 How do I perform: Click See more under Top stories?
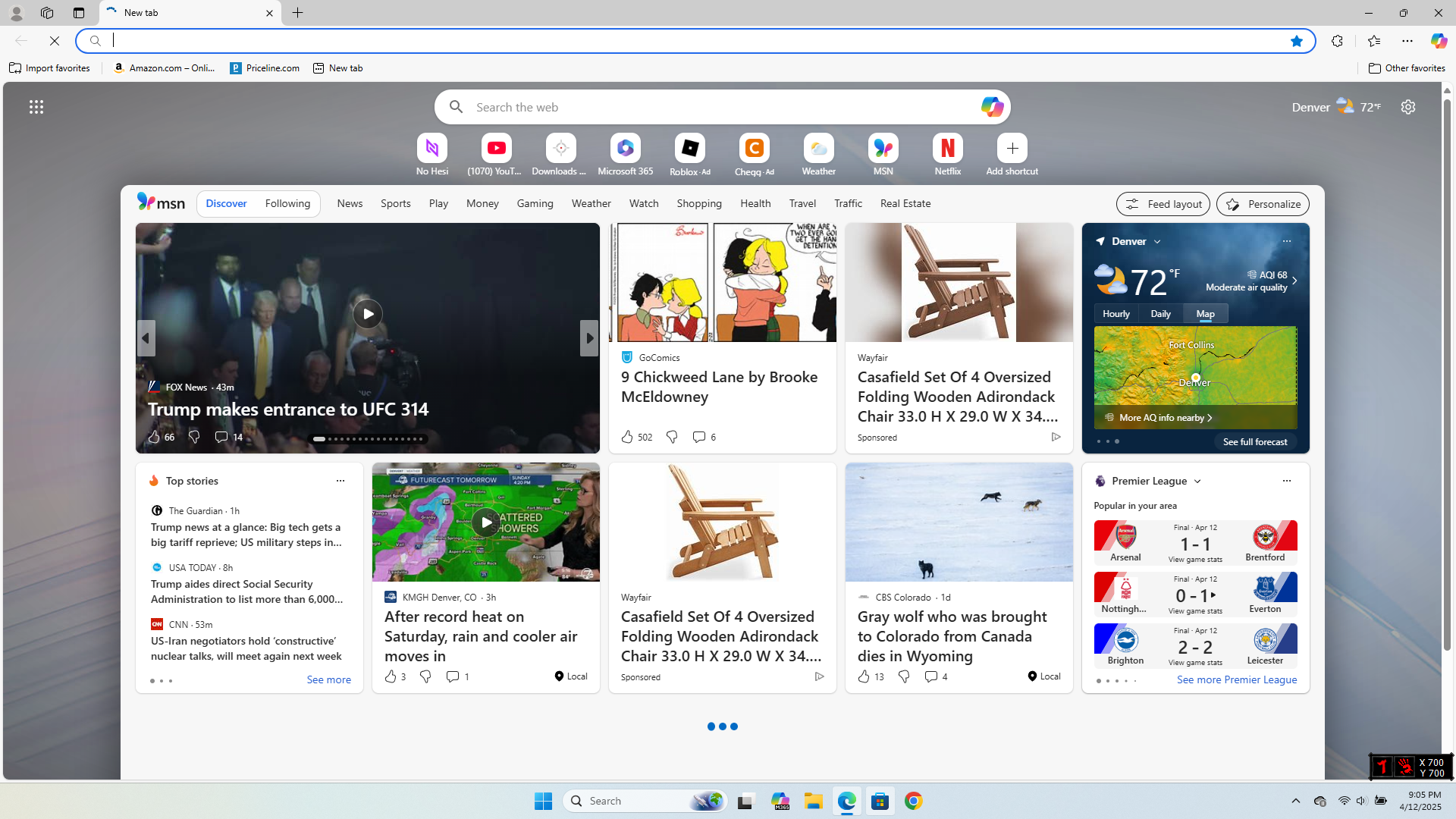pyautogui.click(x=328, y=680)
